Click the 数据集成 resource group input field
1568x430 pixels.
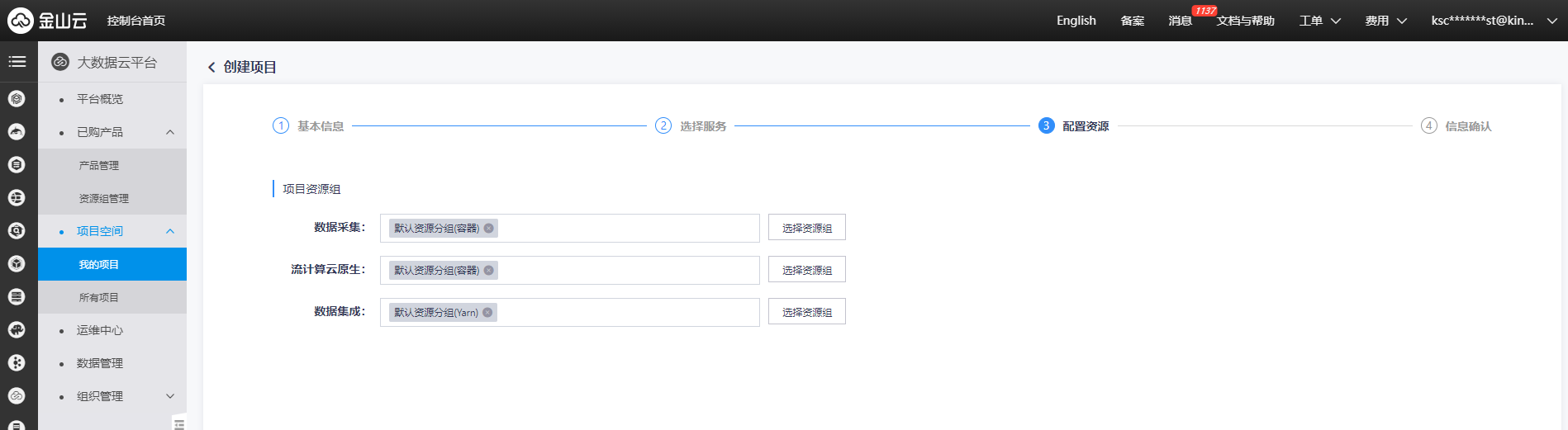pos(570,312)
